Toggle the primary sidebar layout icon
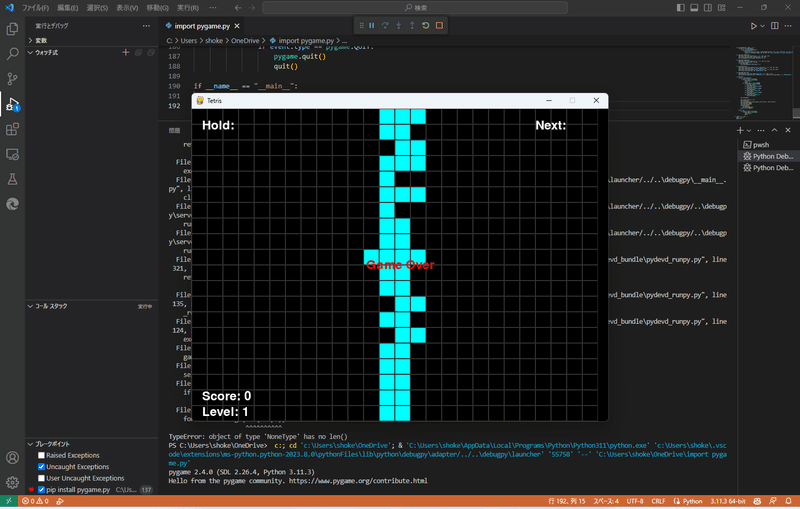The image size is (800, 509). pos(681,8)
